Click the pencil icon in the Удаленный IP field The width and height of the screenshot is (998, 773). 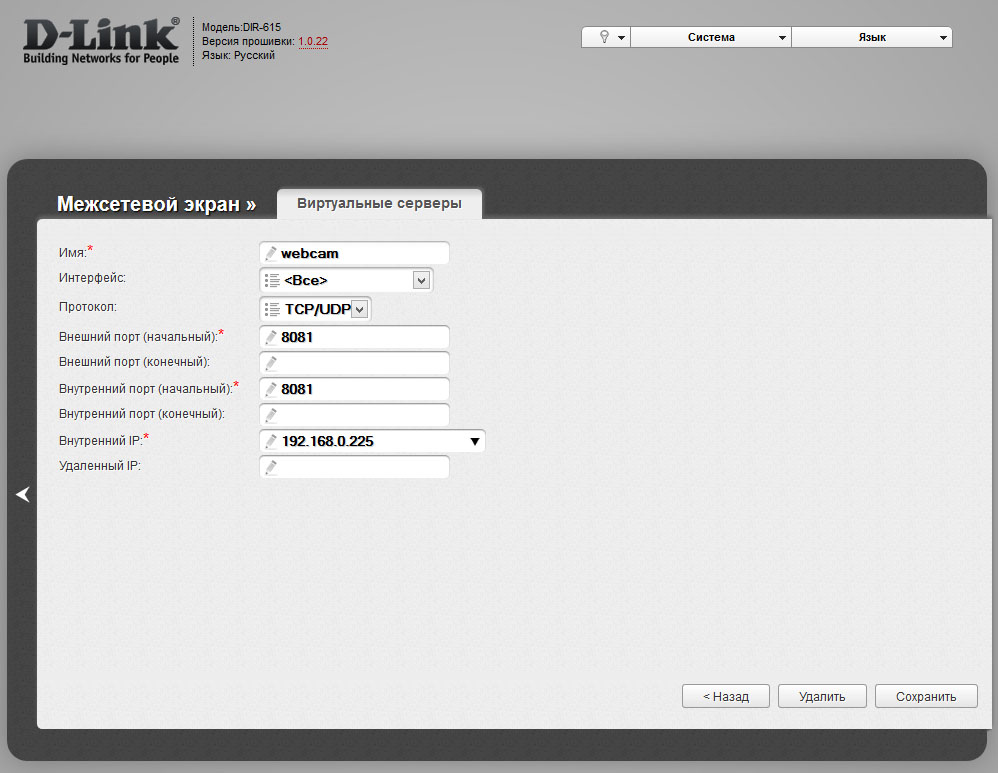(270, 467)
